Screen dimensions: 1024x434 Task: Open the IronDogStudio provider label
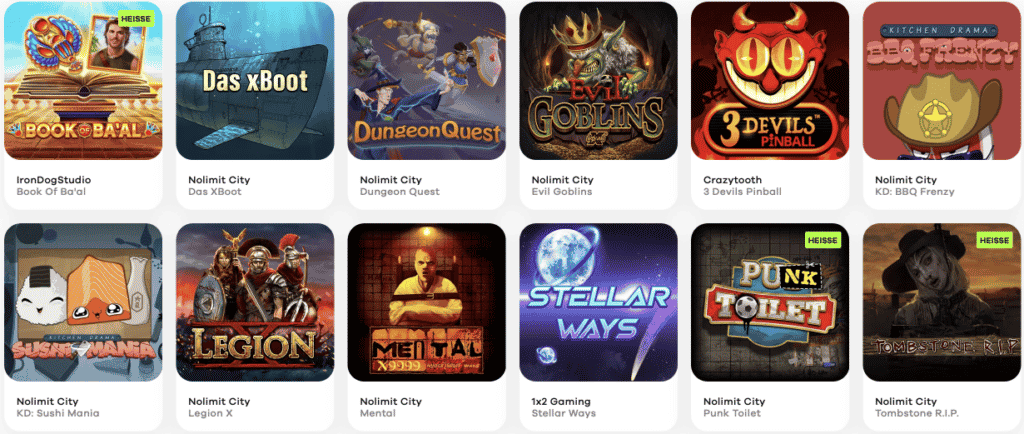tap(54, 180)
